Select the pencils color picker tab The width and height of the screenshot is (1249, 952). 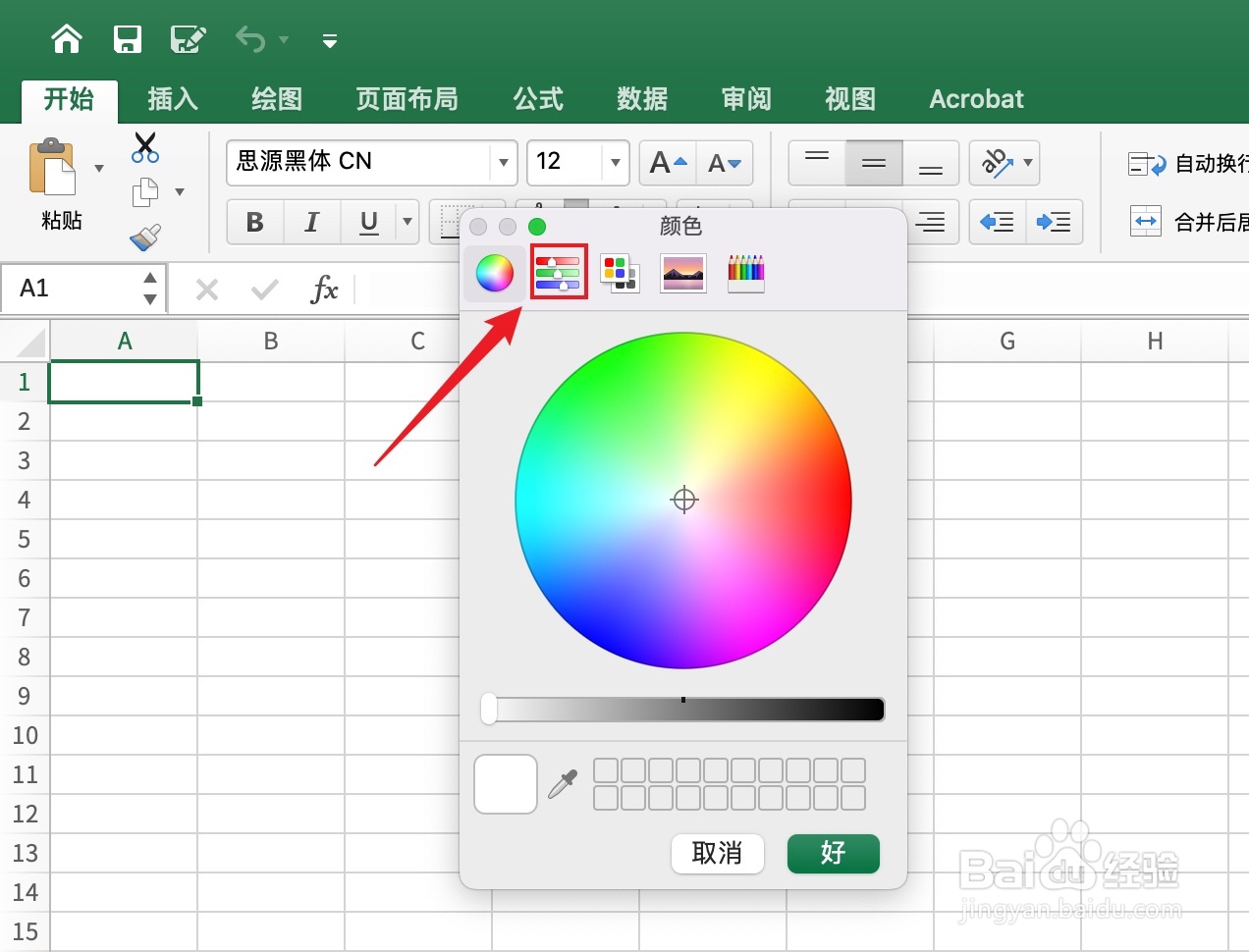(x=746, y=273)
